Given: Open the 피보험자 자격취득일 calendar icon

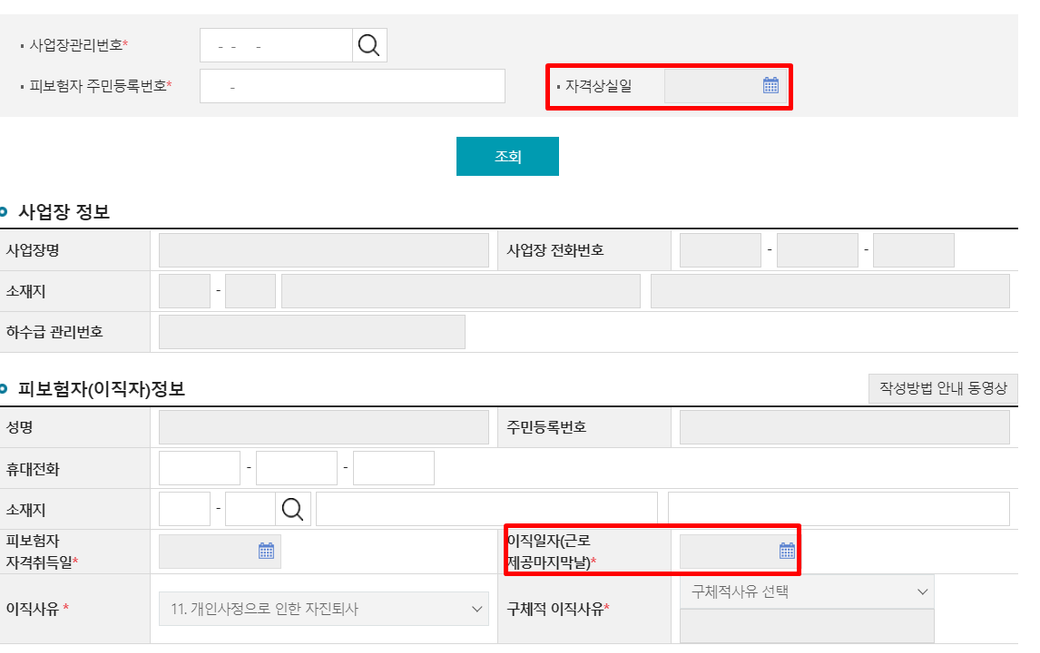Looking at the screenshot, I should [266, 551].
